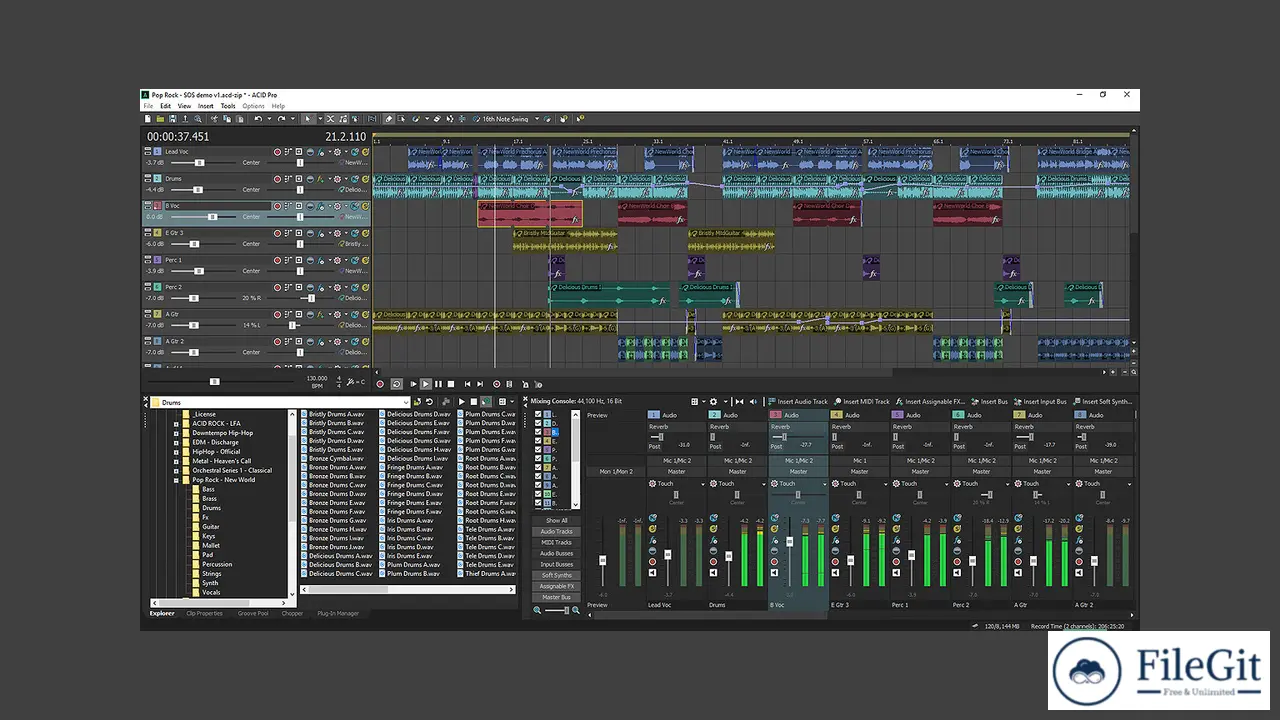Toggle Auto Preview in Explorer toolbar
1280x720 pixels.
[x=486, y=402]
